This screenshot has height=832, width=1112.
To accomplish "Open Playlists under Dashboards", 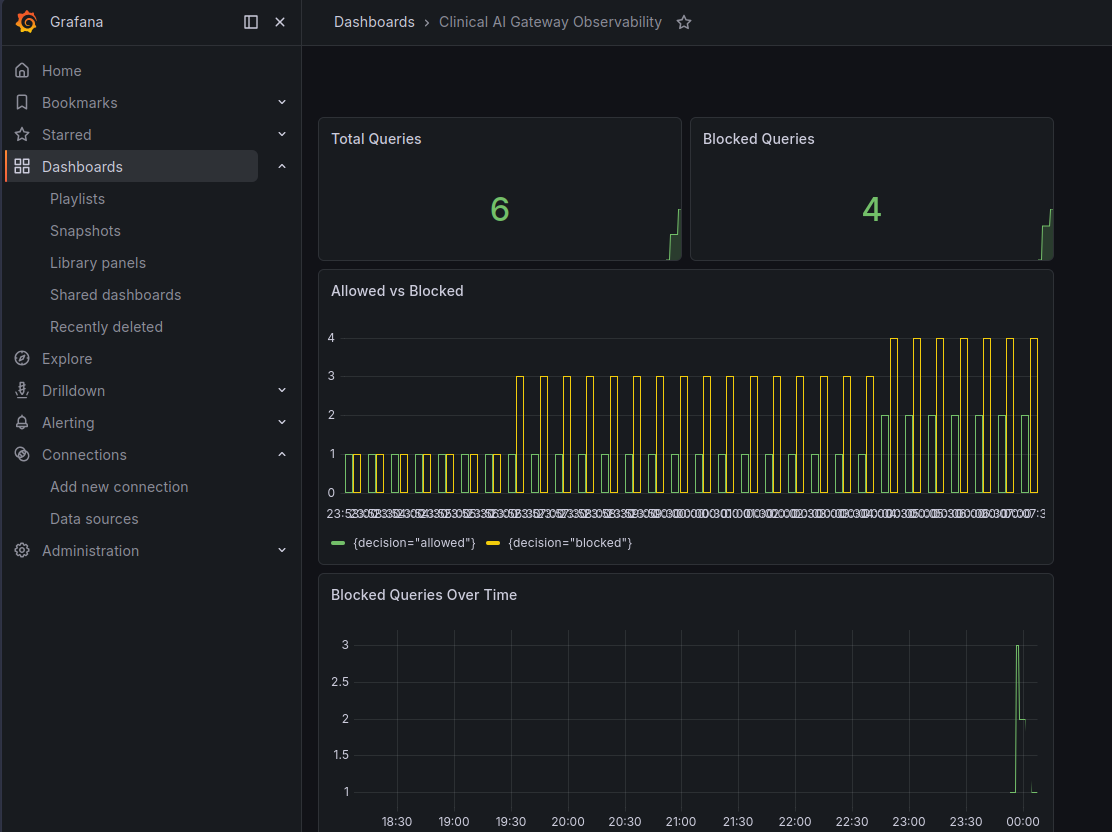I will coord(77,199).
